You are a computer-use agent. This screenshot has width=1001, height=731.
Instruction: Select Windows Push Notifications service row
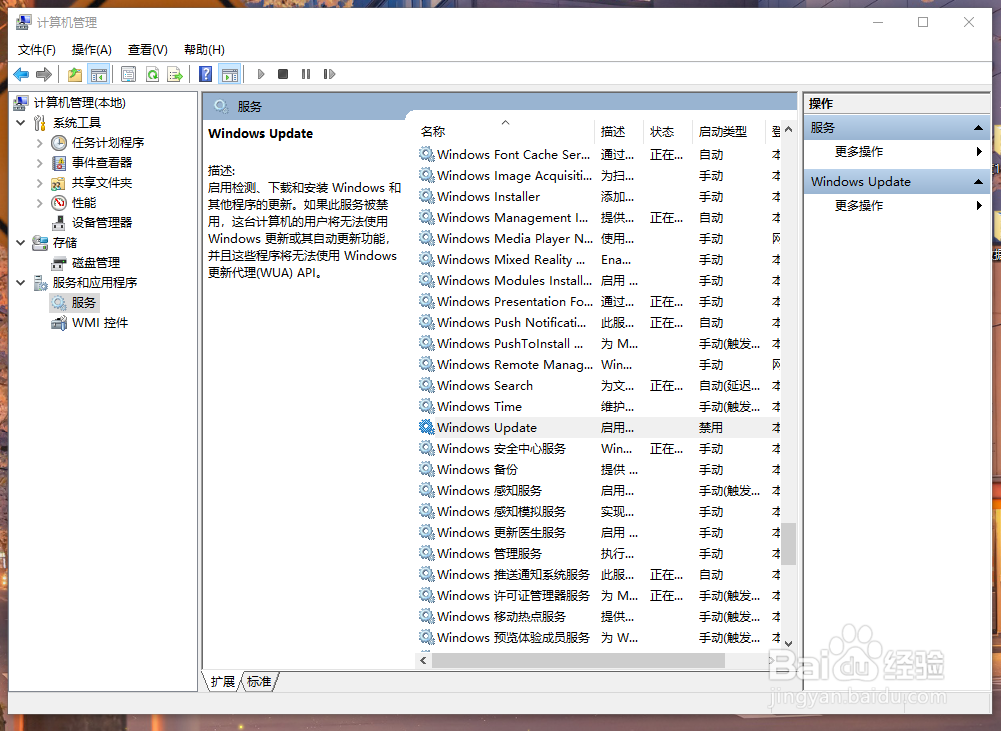tap(599, 323)
